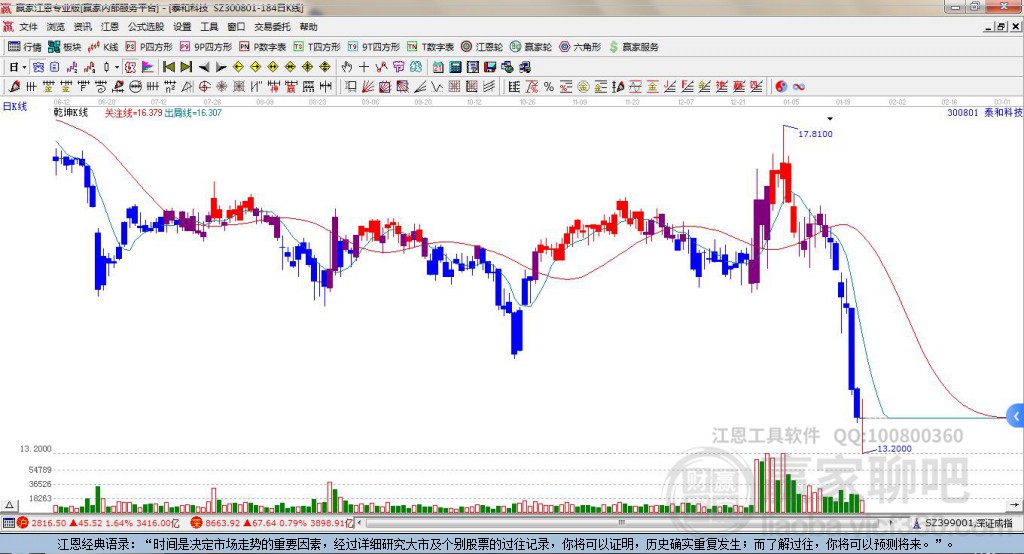1024x554 pixels.
Task: Click the 深 Shenzhen index status icon
Action: tap(196, 523)
